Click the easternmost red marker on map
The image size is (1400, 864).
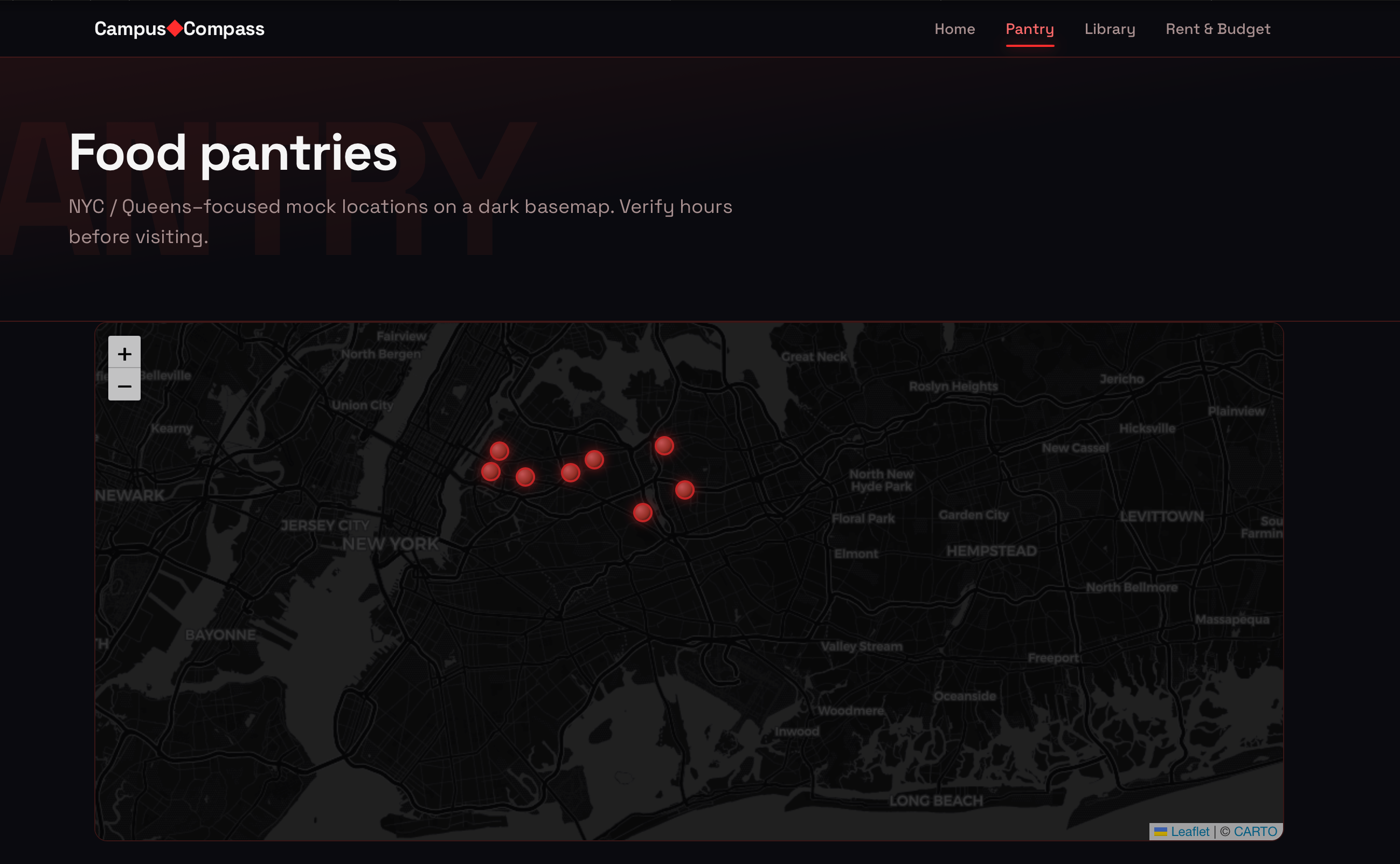click(684, 490)
